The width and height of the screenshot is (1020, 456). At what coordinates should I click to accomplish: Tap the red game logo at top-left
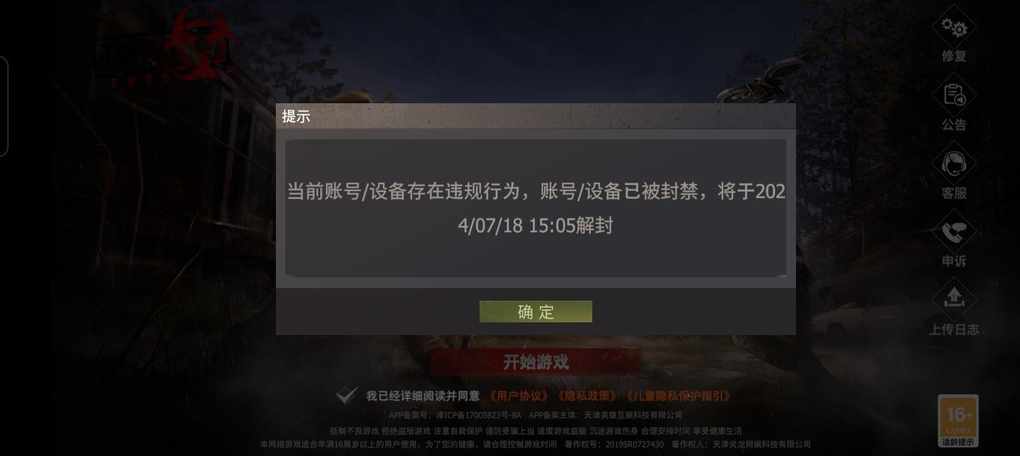click(x=198, y=44)
